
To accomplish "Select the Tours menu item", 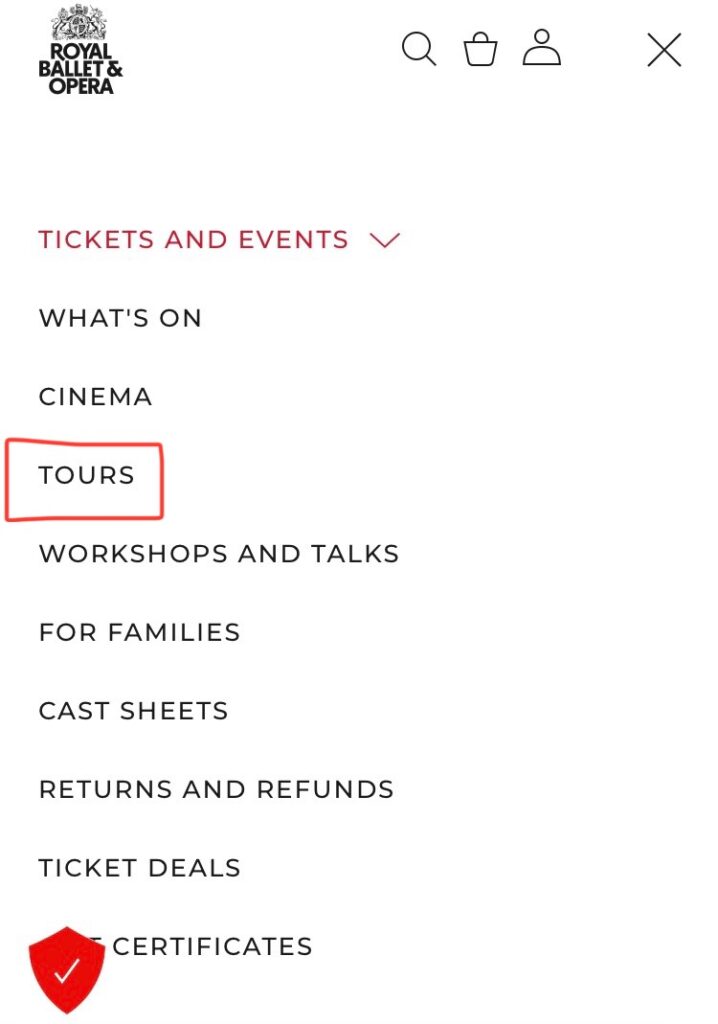I will [87, 475].
